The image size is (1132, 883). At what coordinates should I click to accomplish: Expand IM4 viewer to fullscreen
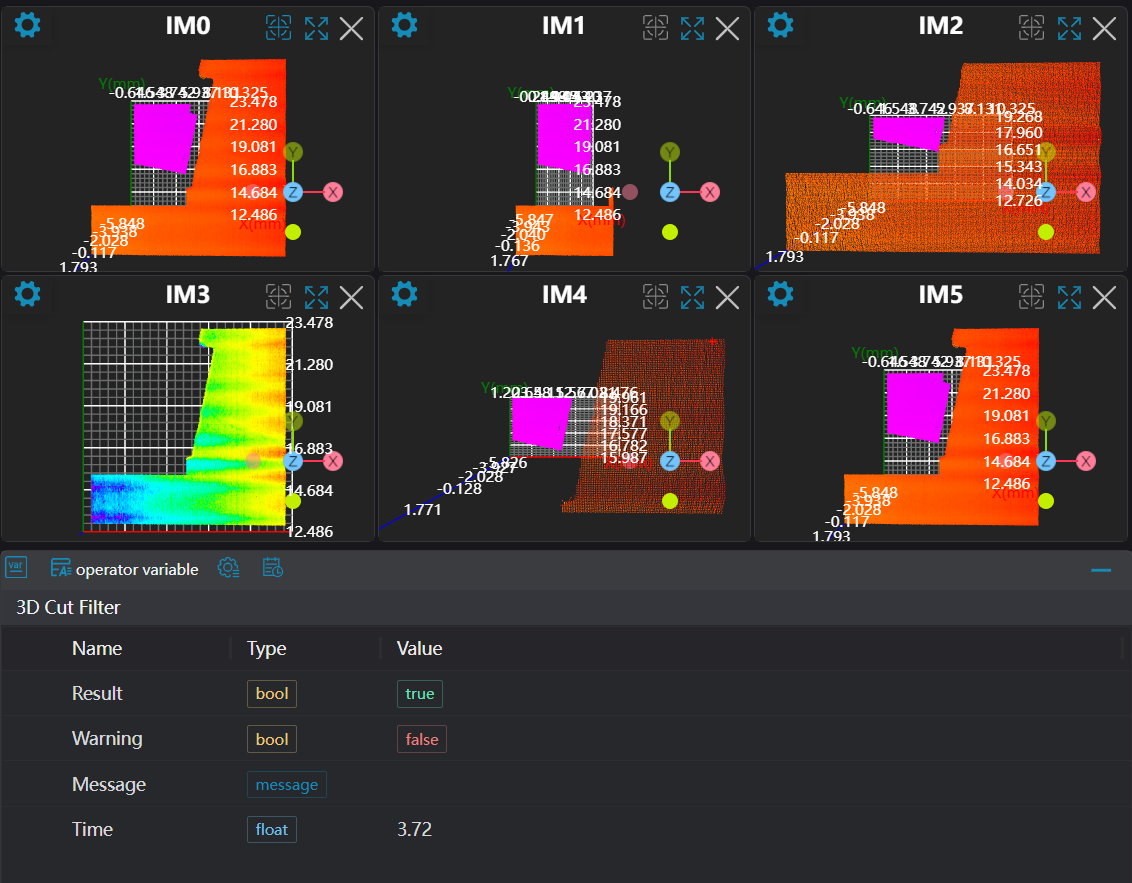pos(692,297)
